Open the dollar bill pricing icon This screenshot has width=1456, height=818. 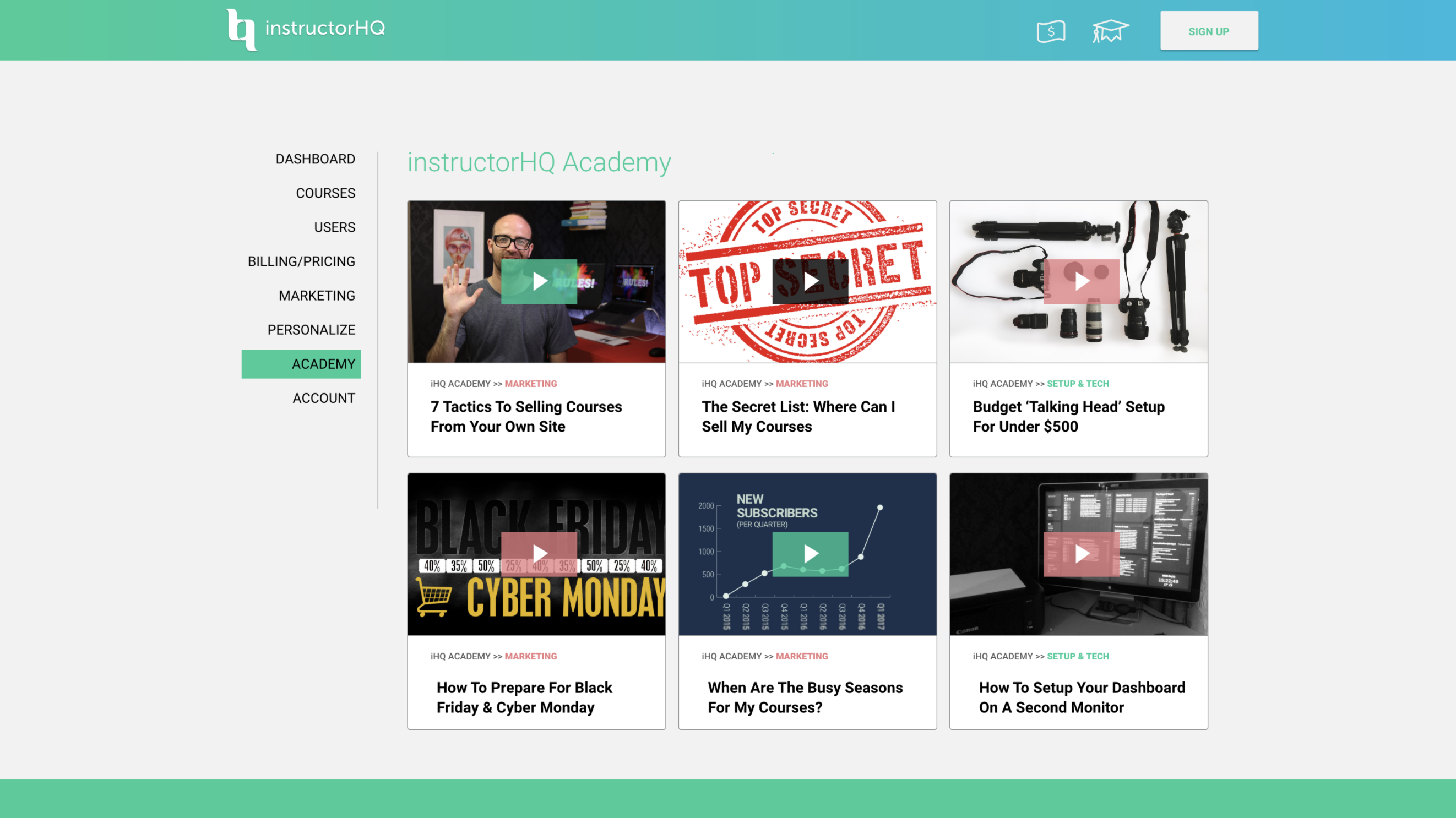click(x=1051, y=31)
